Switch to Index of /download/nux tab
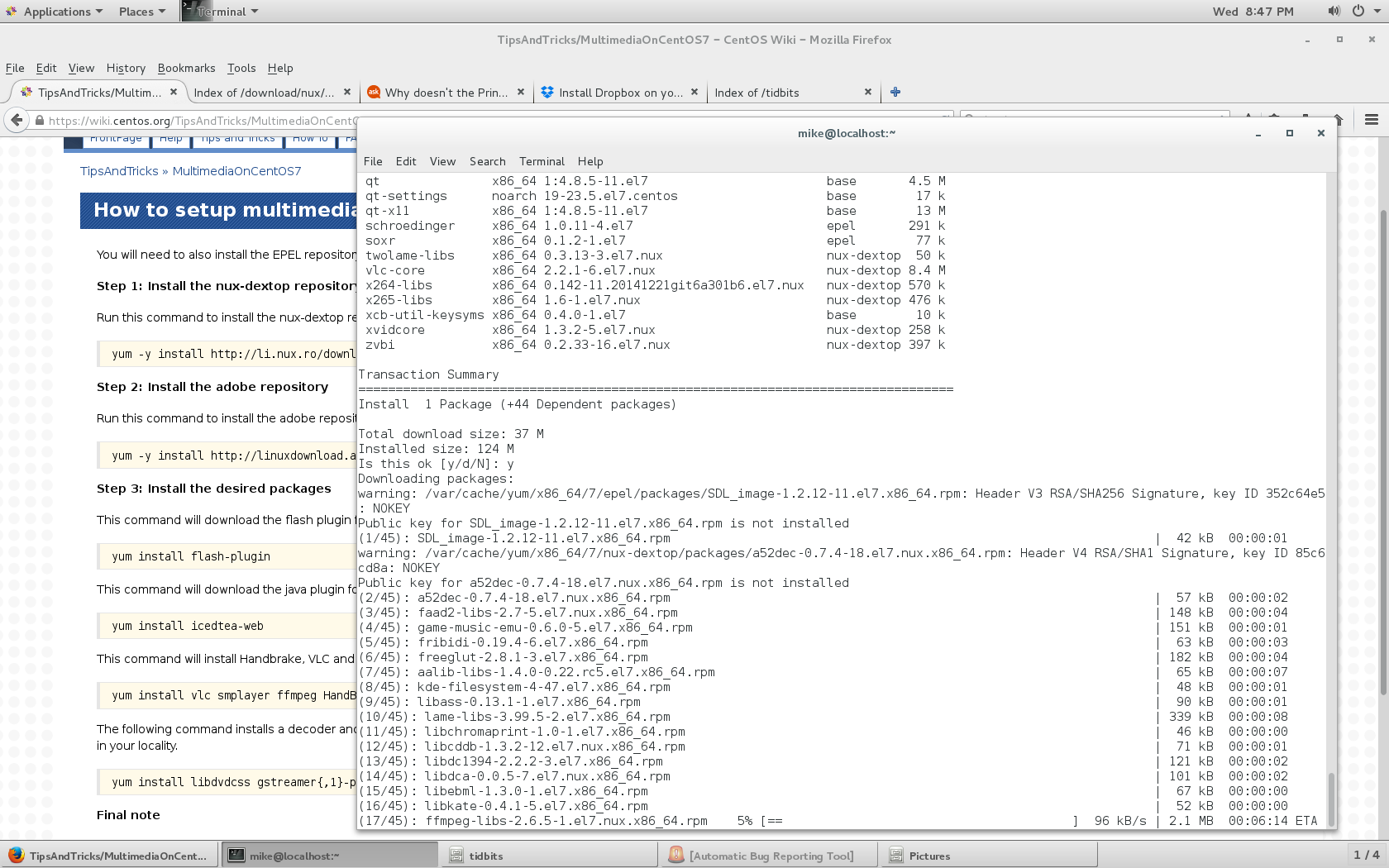1389x868 pixels. coord(264,93)
